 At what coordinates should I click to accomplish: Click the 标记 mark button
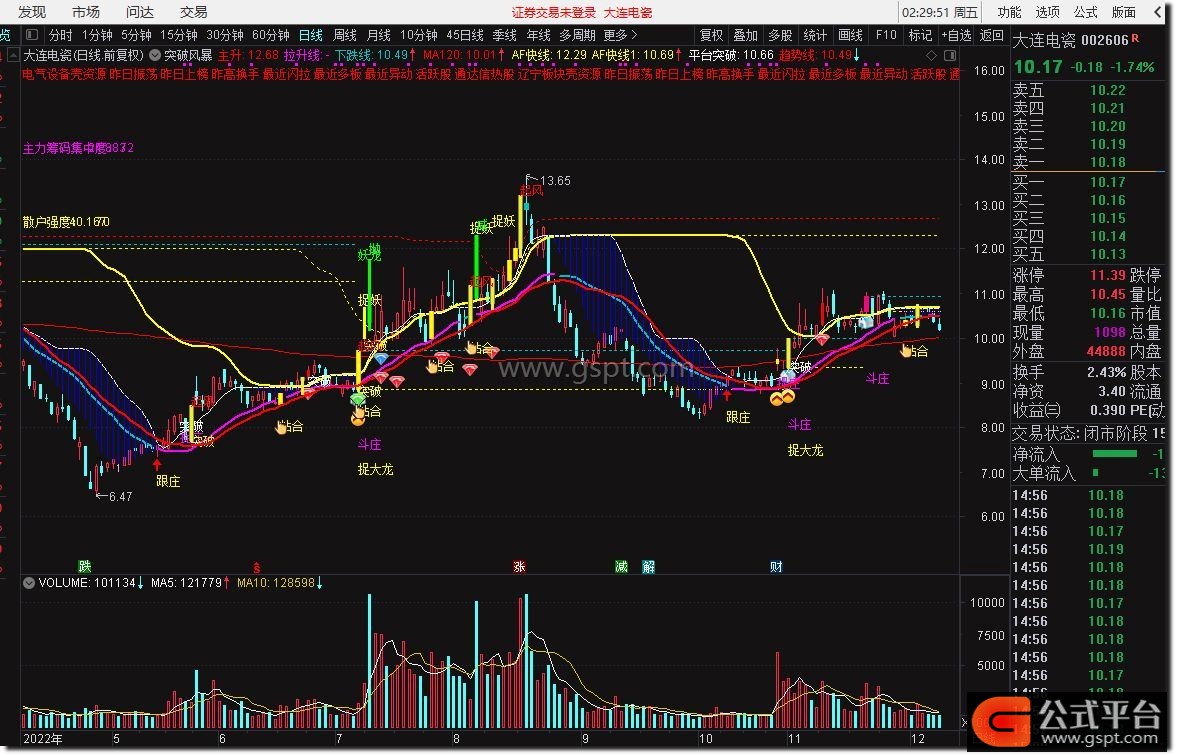point(920,35)
